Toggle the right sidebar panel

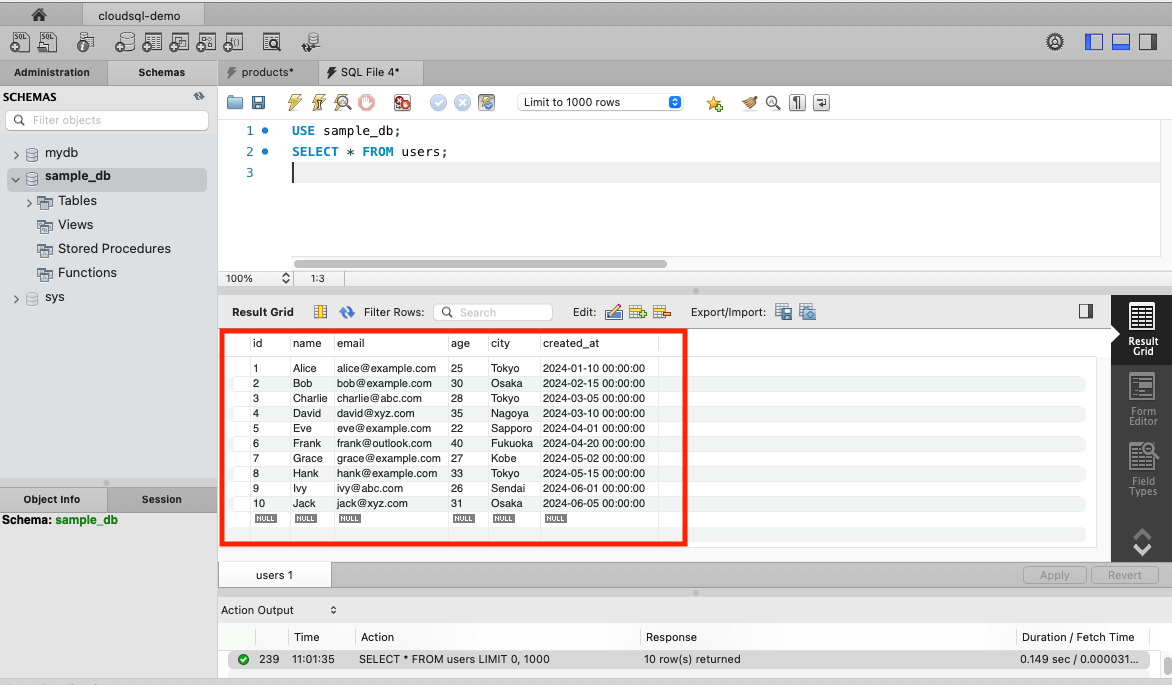click(x=1148, y=42)
